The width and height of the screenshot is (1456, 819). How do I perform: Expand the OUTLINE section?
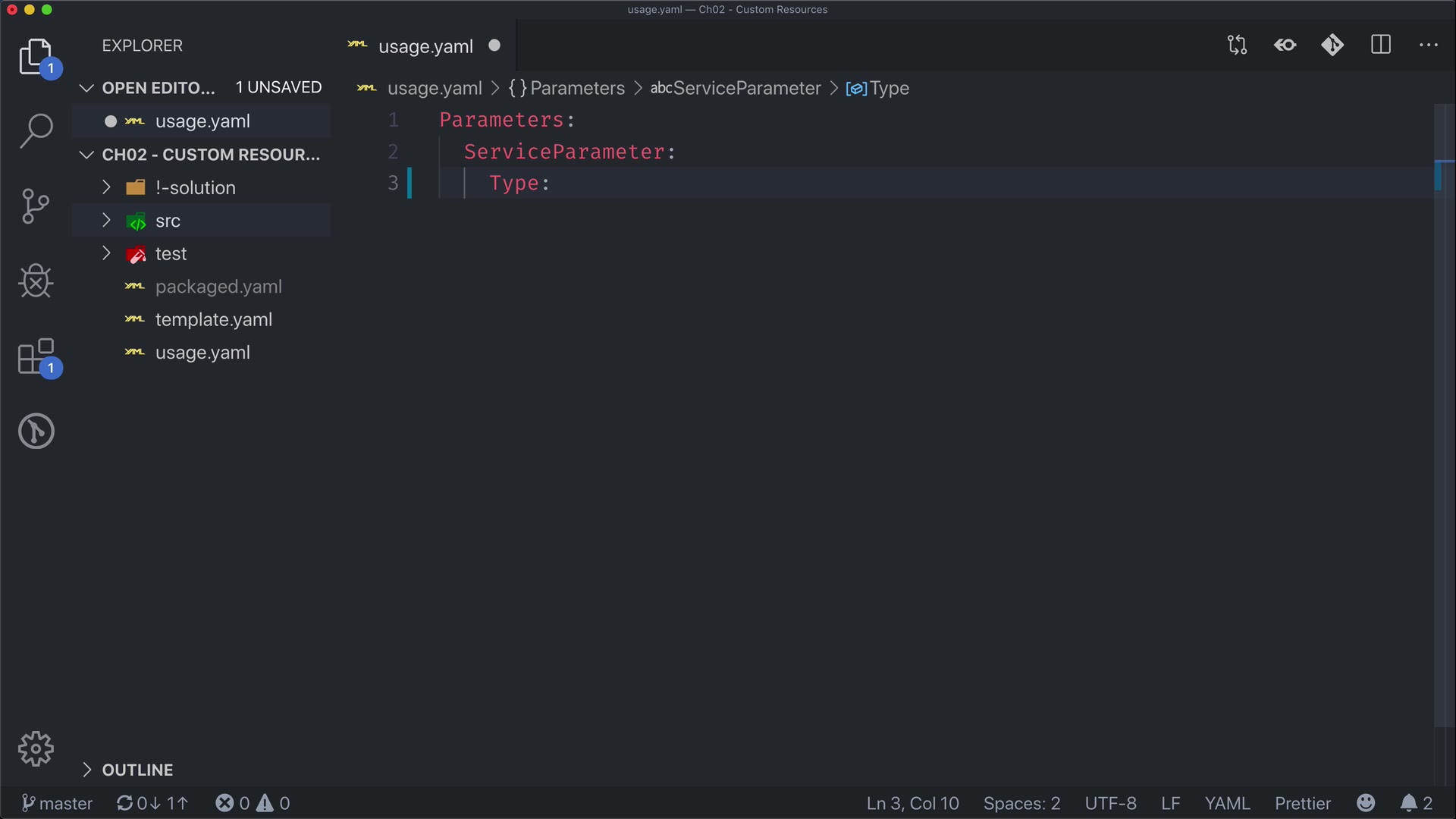[x=137, y=770]
